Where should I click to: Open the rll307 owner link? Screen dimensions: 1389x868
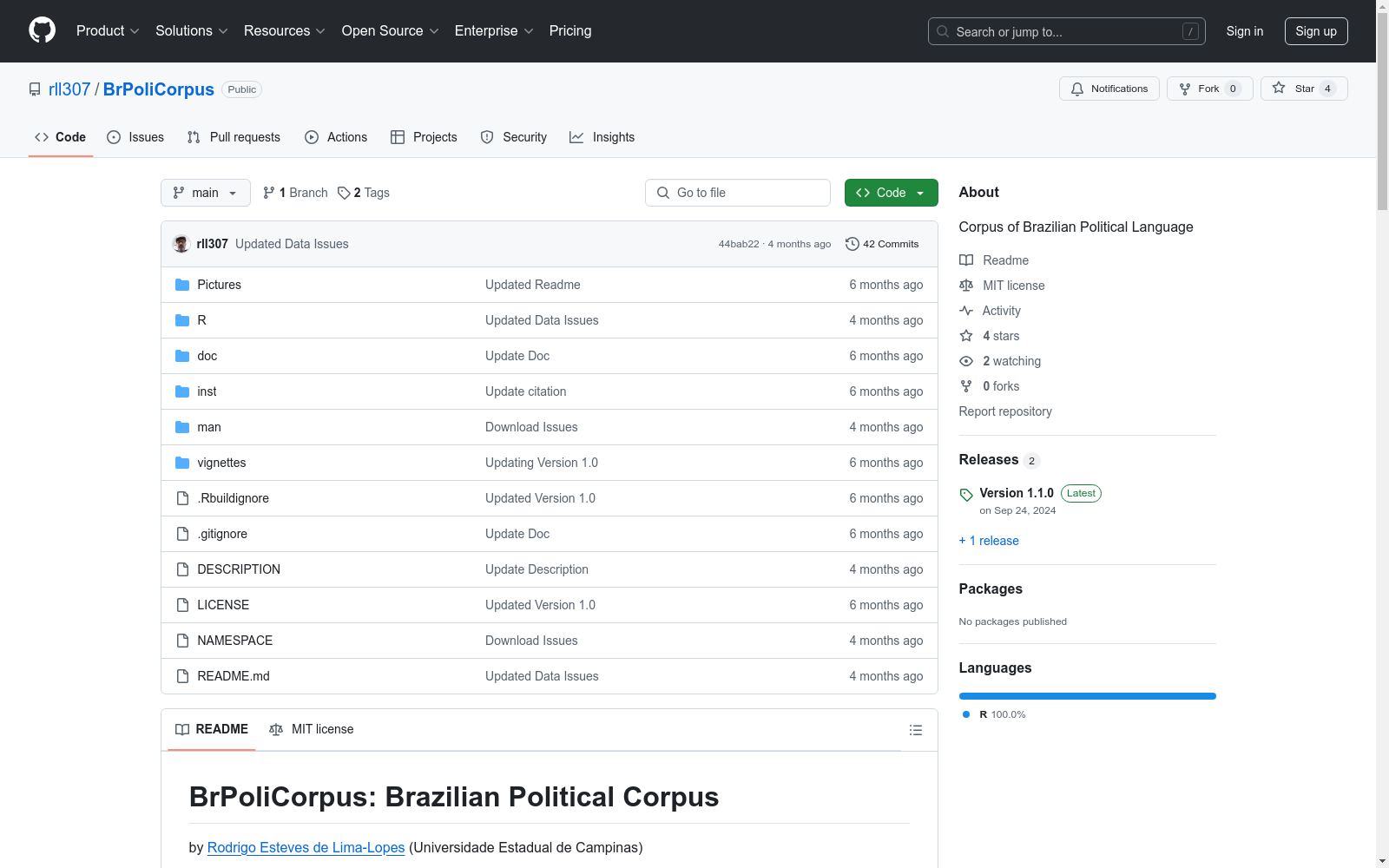tap(69, 89)
